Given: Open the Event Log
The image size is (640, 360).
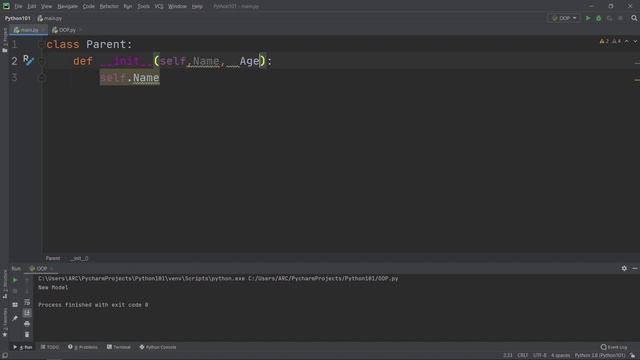Looking at the screenshot, I should click(614, 347).
